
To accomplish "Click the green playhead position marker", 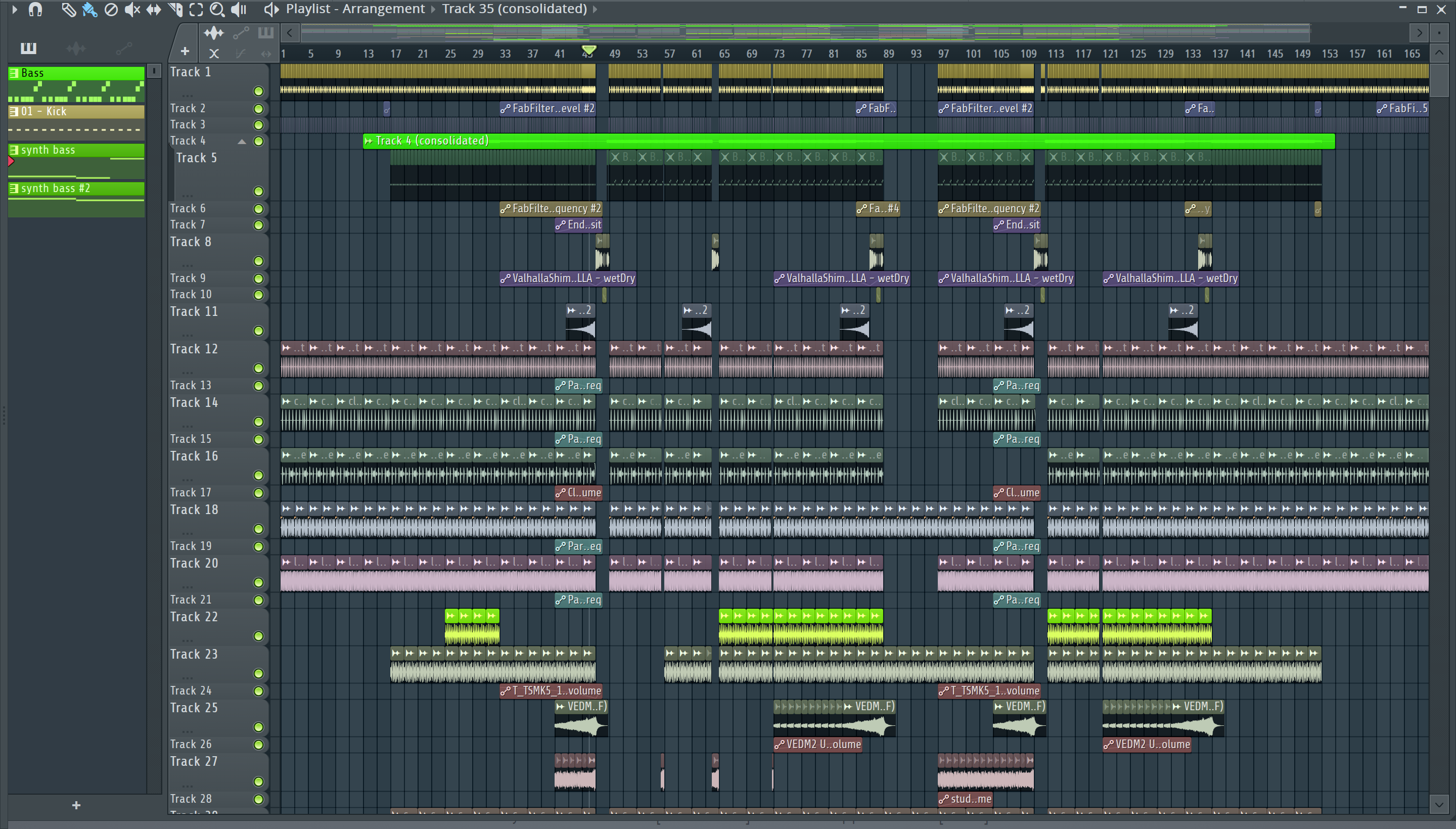I will pyautogui.click(x=589, y=51).
